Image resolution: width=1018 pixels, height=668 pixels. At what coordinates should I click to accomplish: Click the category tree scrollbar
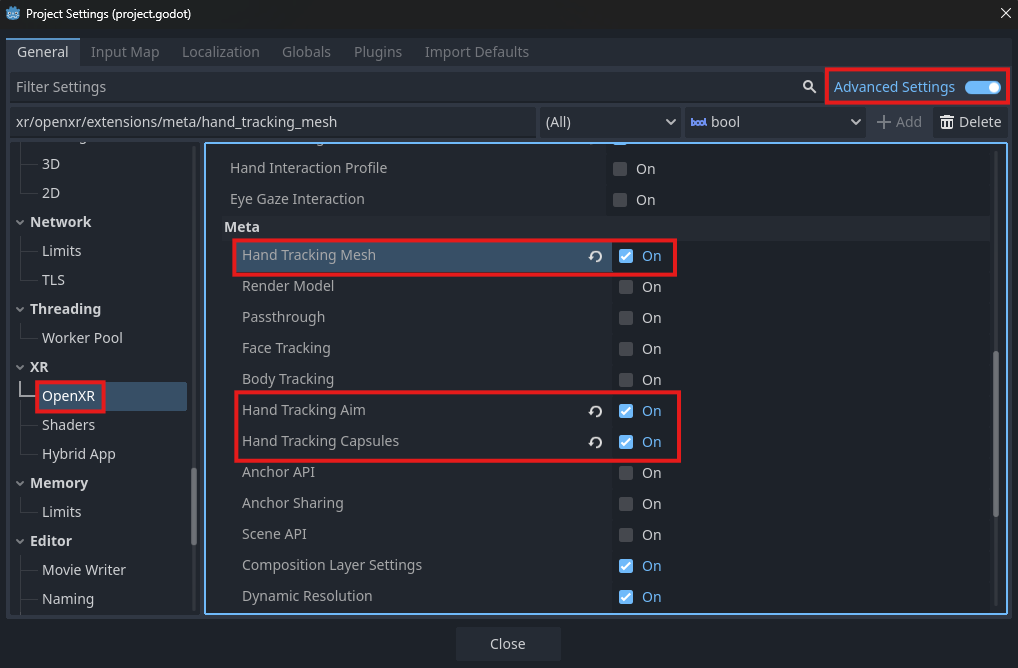[x=193, y=506]
